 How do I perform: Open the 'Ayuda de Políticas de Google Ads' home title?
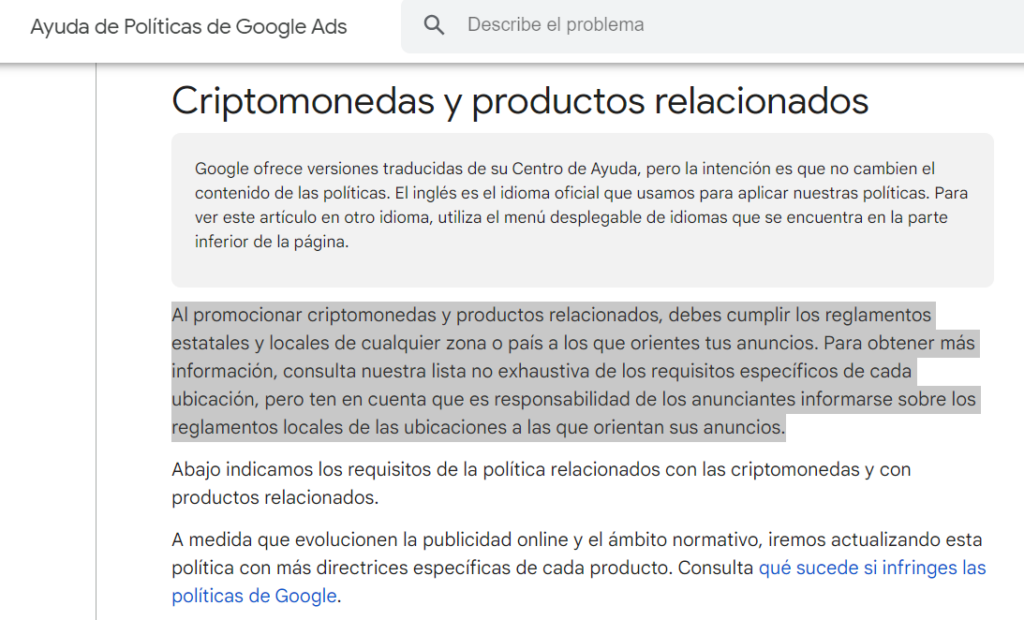(x=189, y=27)
